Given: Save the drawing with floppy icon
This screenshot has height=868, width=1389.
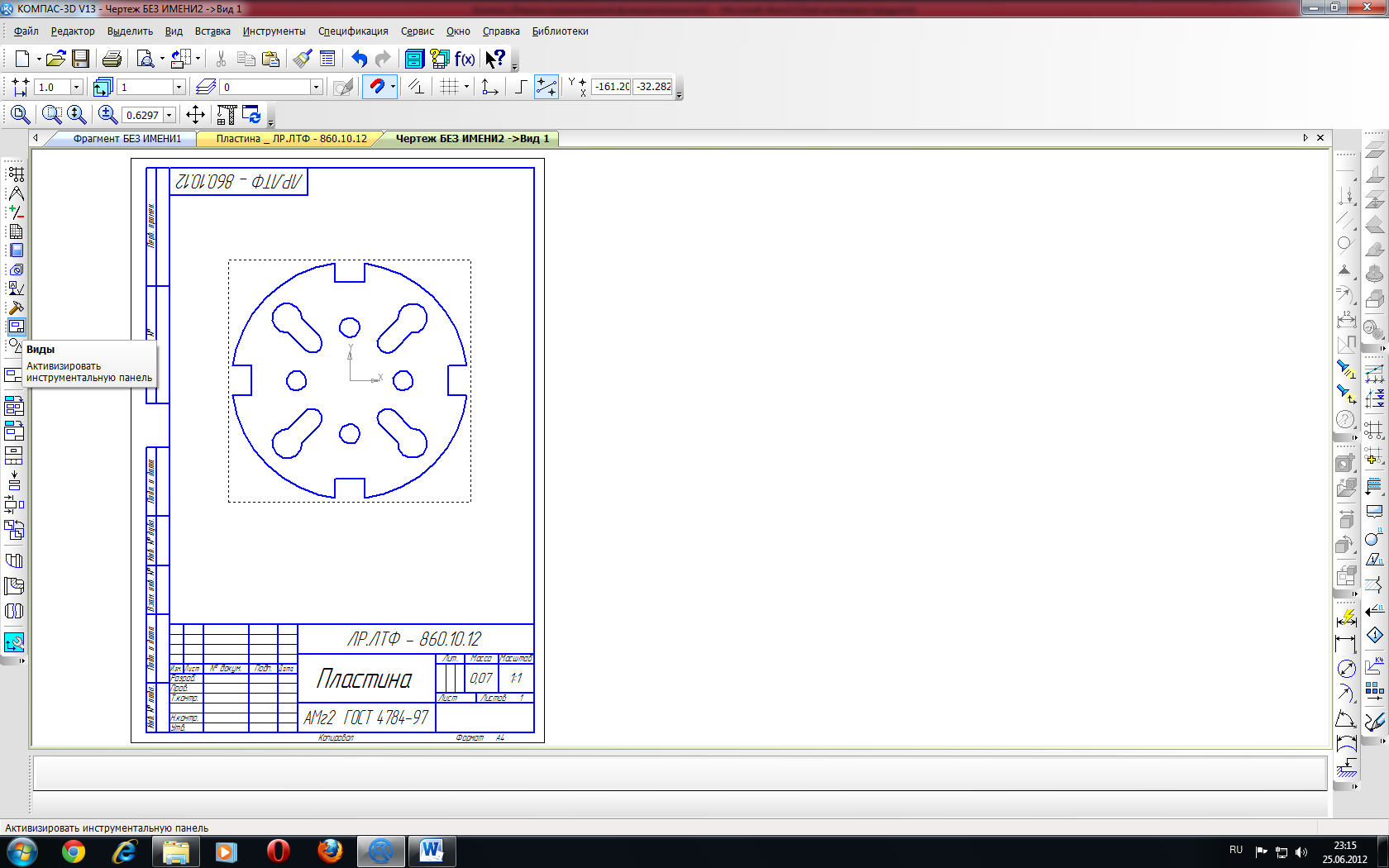Looking at the screenshot, I should pos(80,59).
